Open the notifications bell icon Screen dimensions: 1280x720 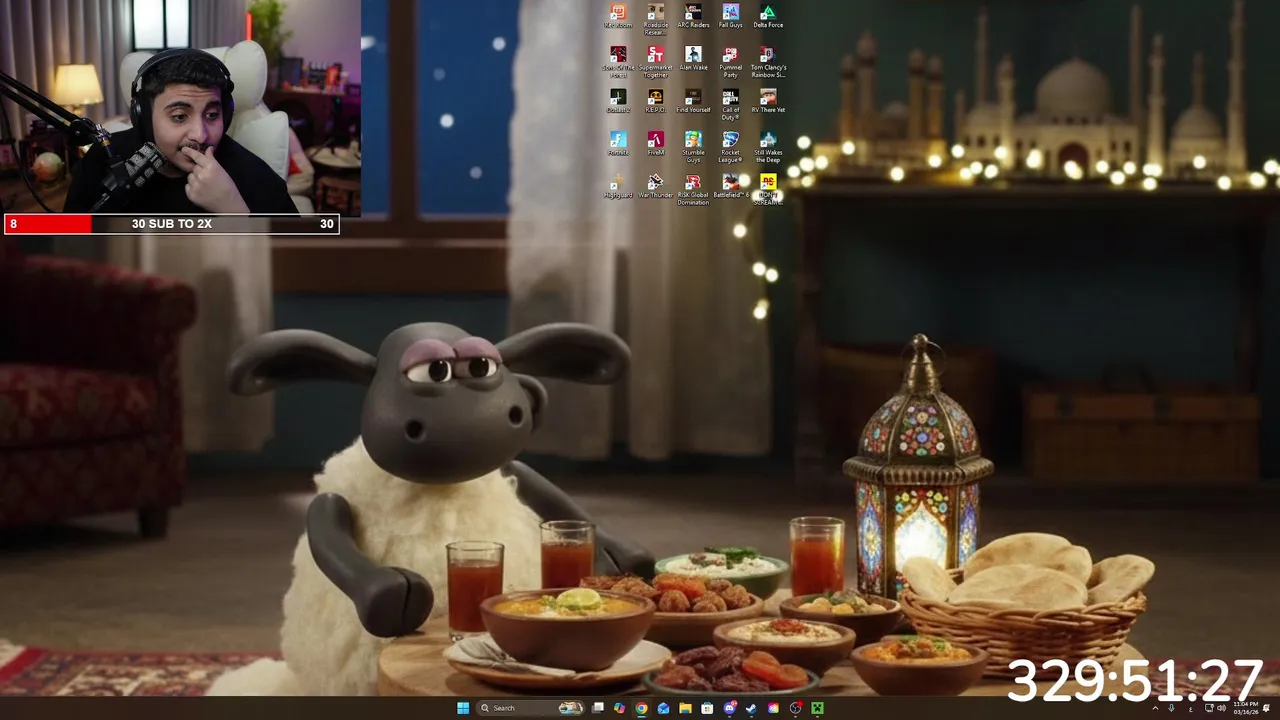[x=1267, y=708]
